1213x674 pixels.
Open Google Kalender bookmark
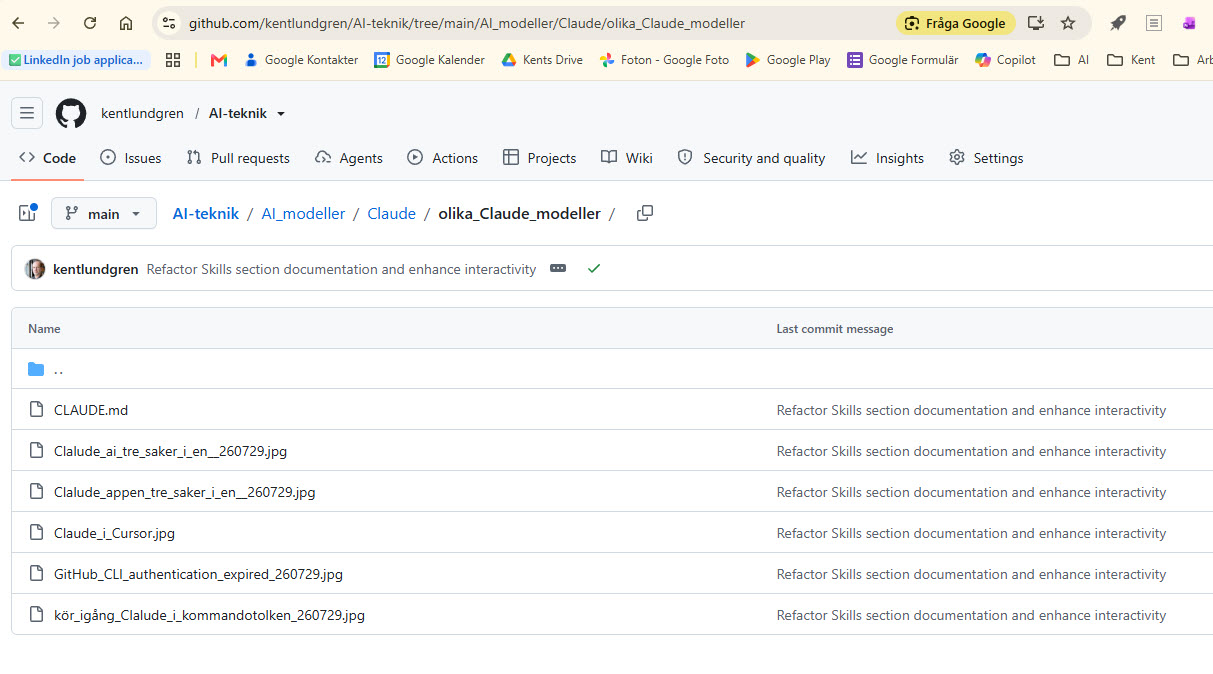point(429,60)
